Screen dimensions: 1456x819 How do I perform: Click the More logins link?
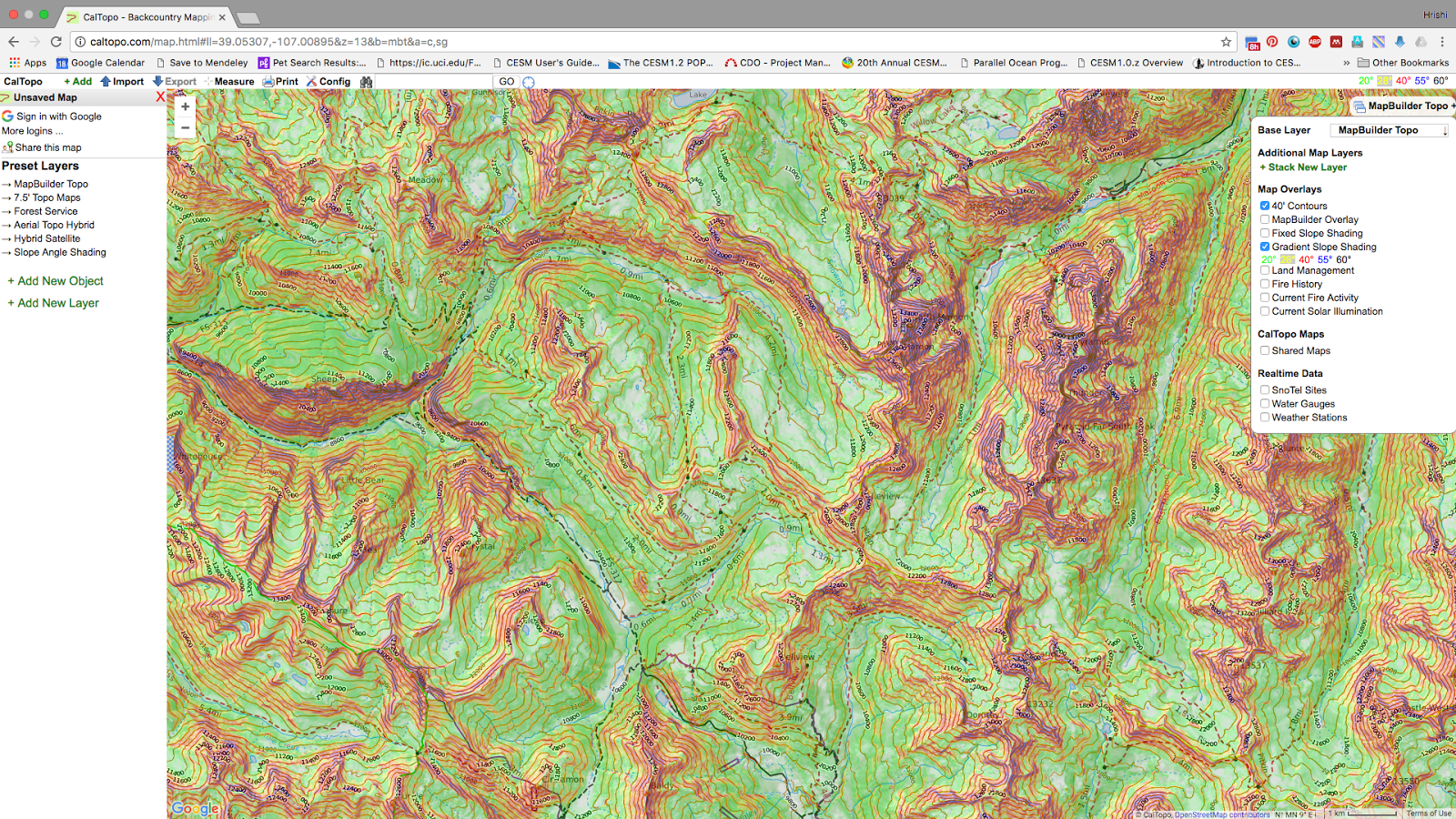pyautogui.click(x=32, y=131)
